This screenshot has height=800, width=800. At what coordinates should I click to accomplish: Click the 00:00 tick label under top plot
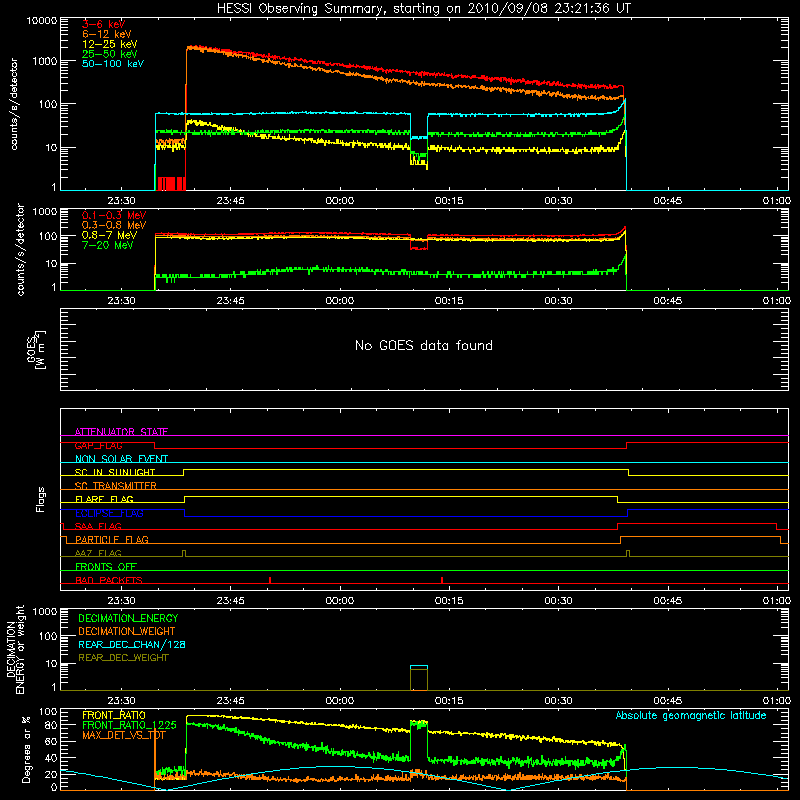(340, 201)
